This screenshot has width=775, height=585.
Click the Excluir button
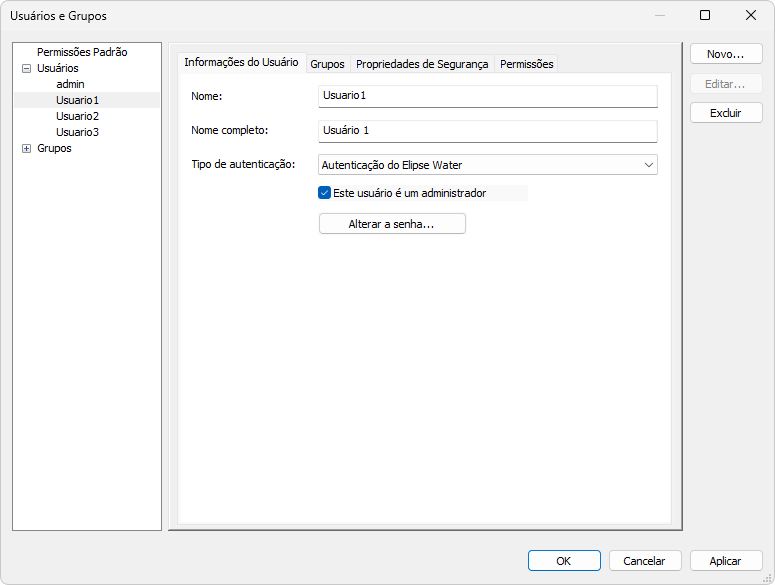(725, 113)
